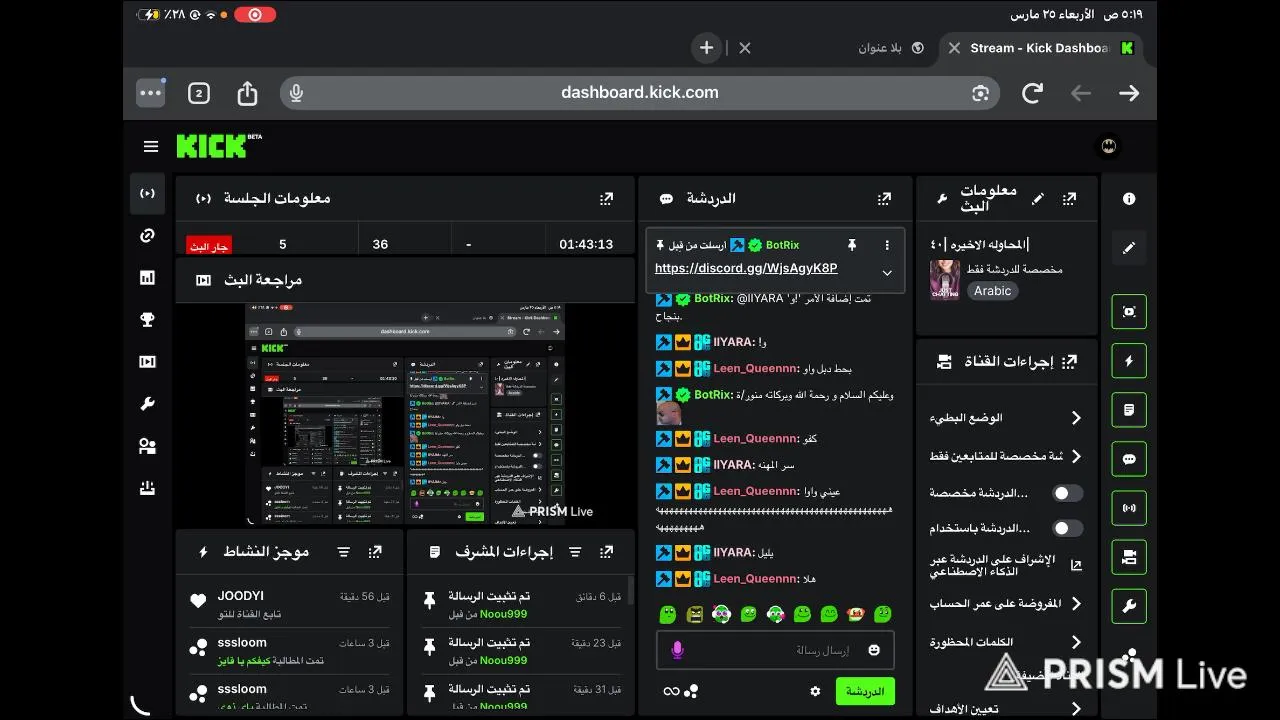This screenshot has width=1280, height=720.
Task: Click the JOODYI follow activity entry
Action: pos(289,604)
